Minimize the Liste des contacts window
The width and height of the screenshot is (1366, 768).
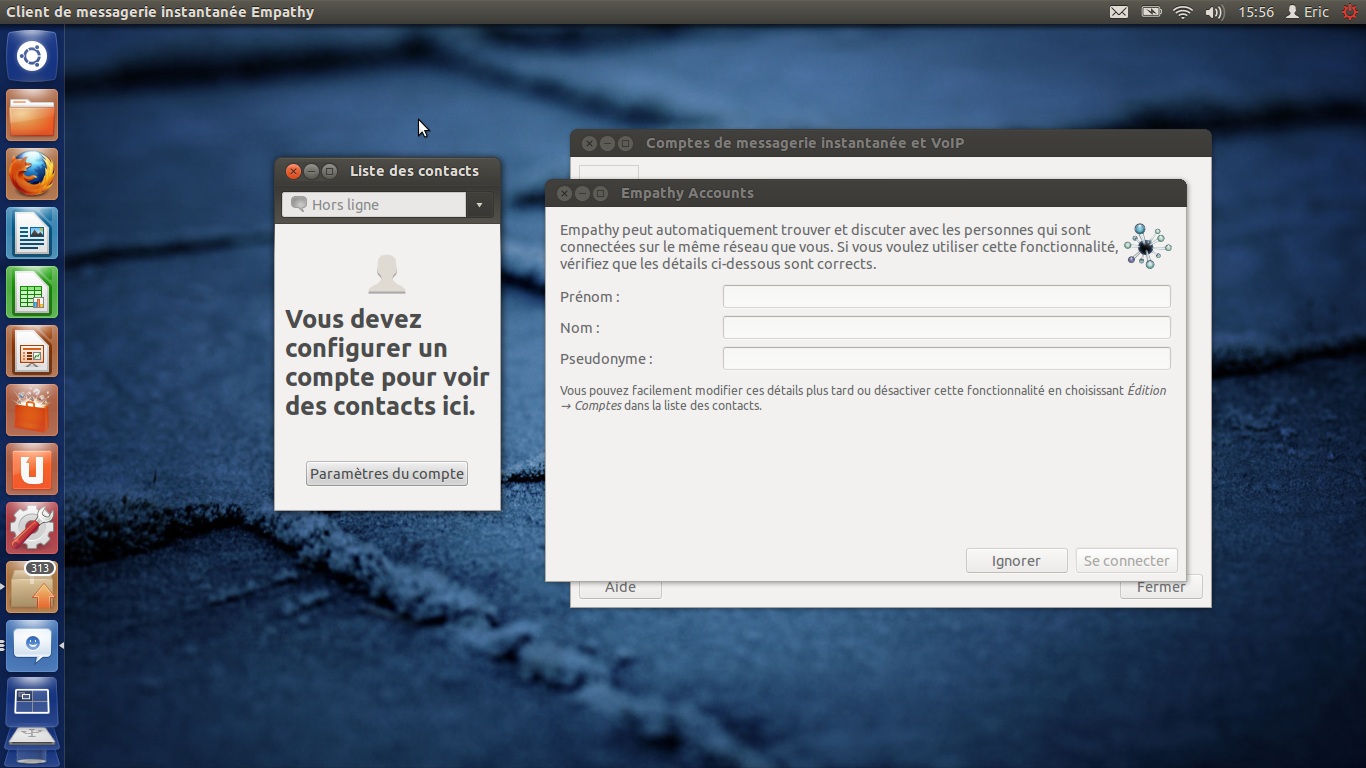click(311, 171)
